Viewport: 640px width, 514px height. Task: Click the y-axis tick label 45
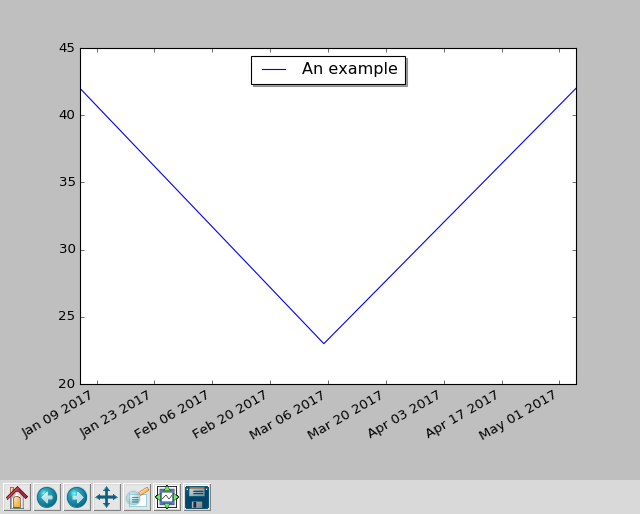pos(67,48)
